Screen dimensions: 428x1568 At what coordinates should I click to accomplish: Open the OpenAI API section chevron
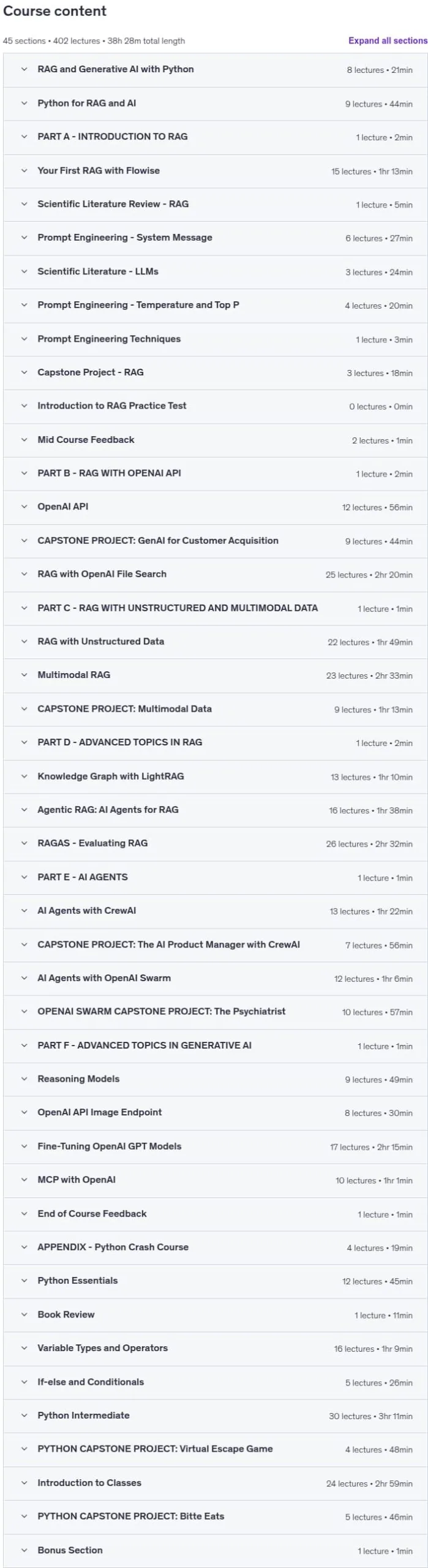tap(24, 507)
